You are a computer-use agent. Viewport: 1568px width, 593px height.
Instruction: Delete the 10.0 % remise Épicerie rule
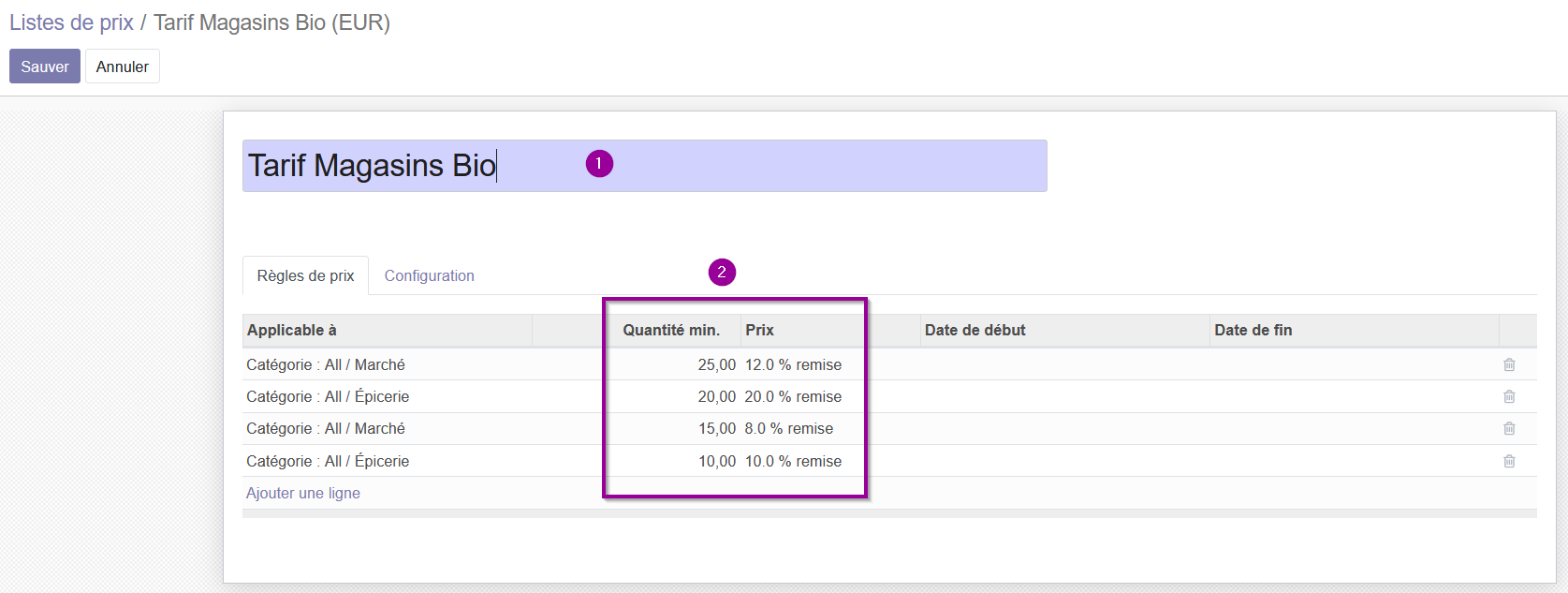pos(1509,461)
